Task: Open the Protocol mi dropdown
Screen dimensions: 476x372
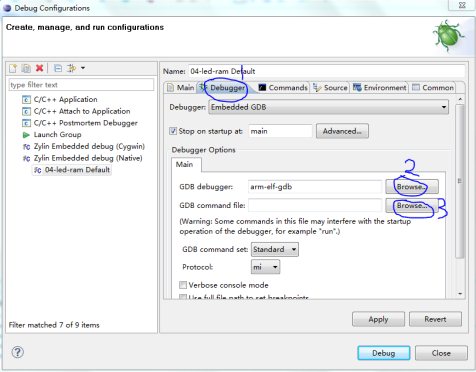Action: point(265,267)
